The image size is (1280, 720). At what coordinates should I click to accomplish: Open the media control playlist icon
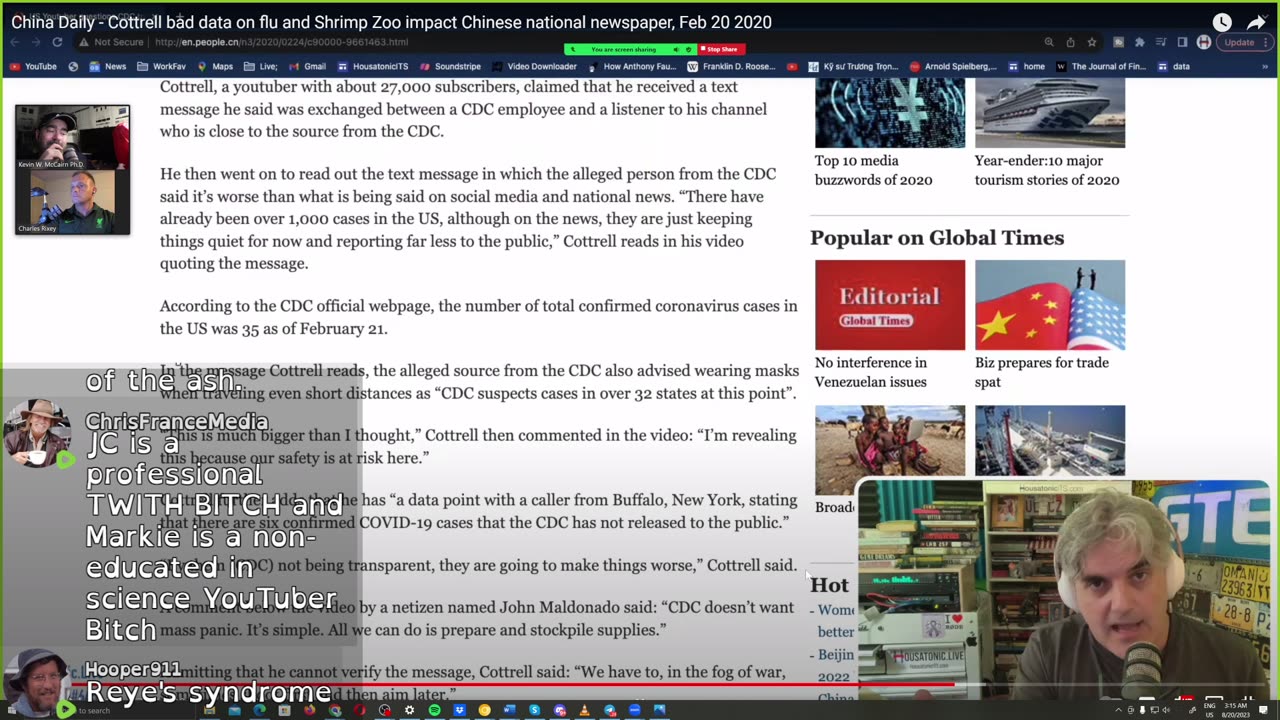1161,42
